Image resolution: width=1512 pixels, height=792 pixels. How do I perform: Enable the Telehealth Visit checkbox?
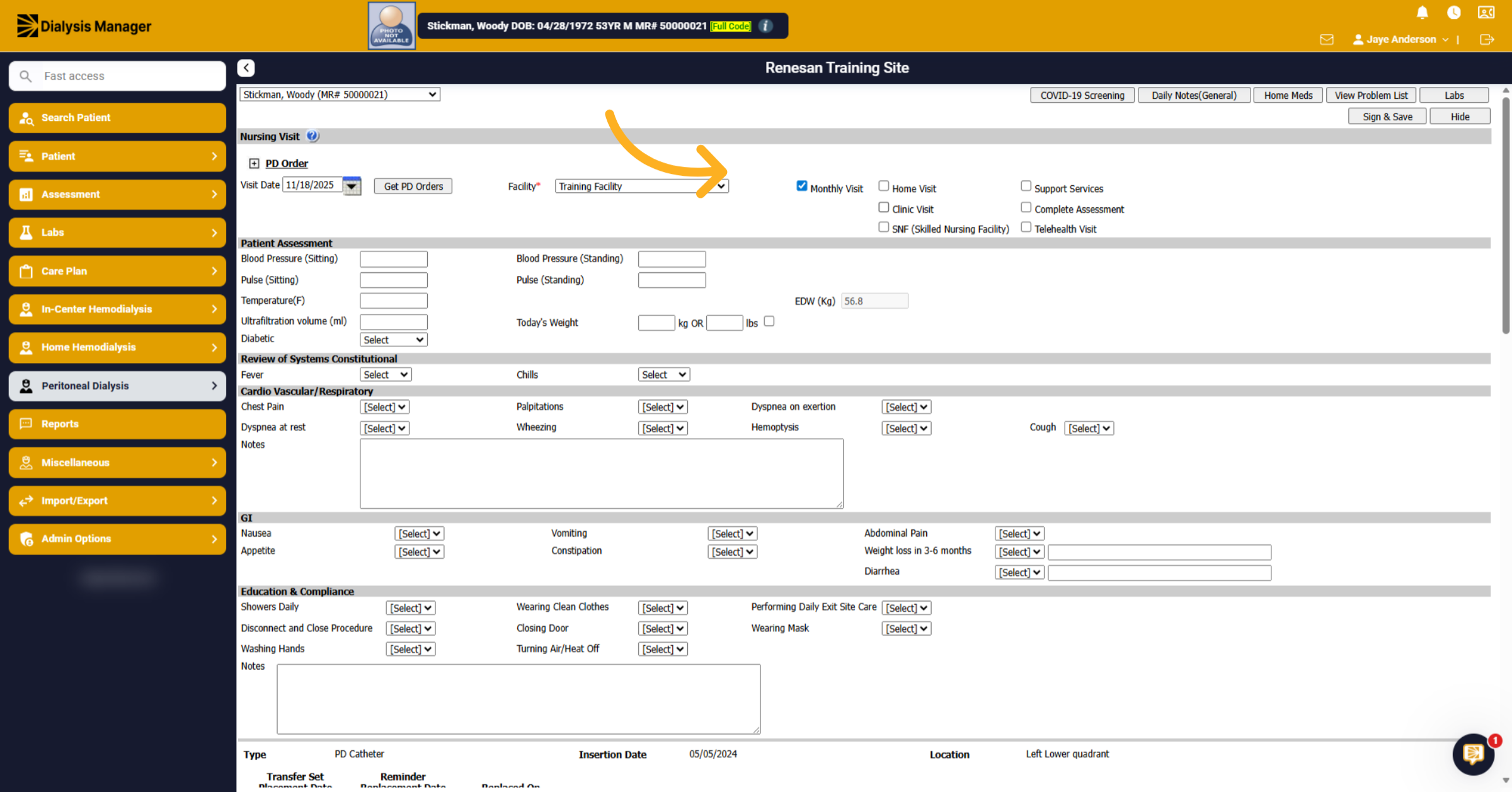pos(1026,227)
